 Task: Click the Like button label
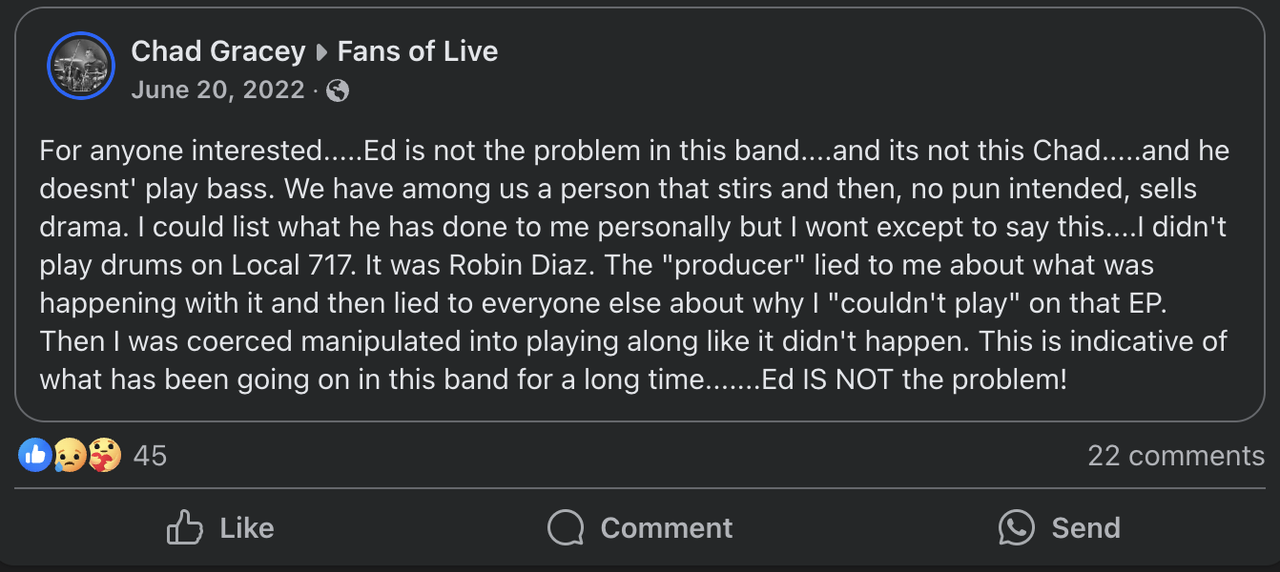click(x=246, y=528)
